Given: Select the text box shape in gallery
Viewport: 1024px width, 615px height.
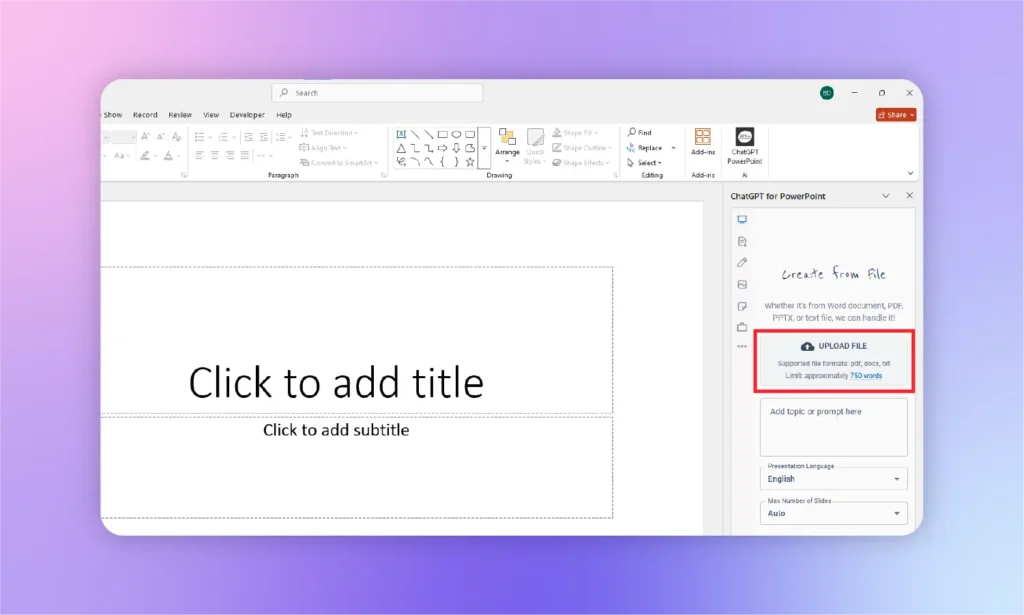Looking at the screenshot, I should [x=401, y=134].
